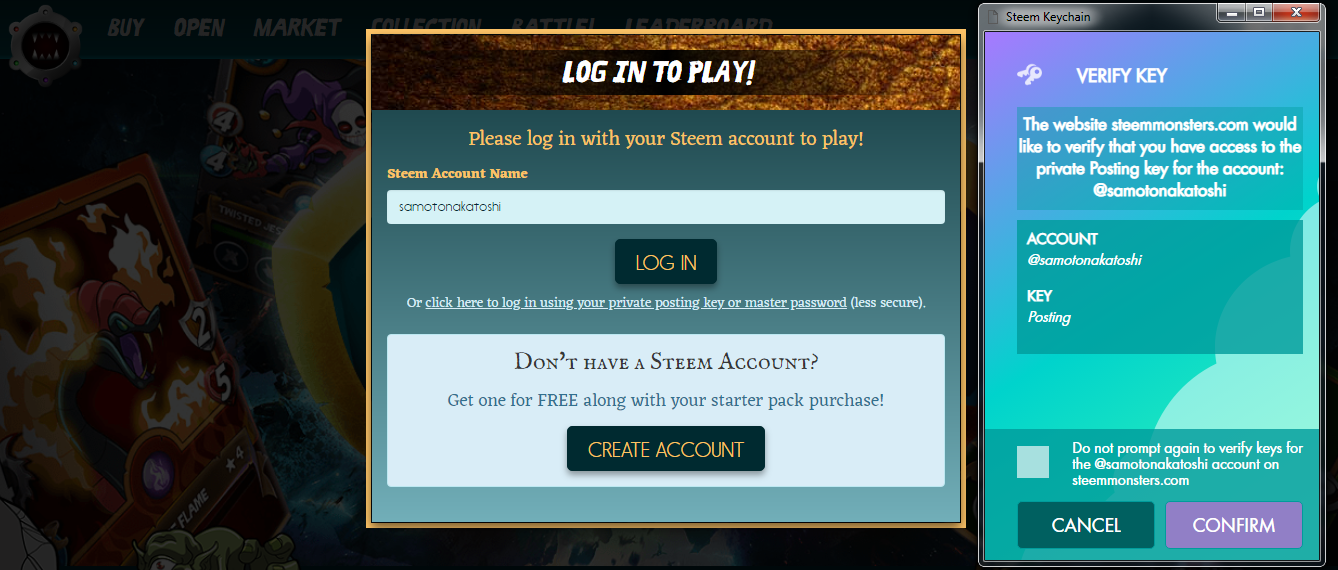
Task: Open the BUY menu item
Action: click(126, 27)
